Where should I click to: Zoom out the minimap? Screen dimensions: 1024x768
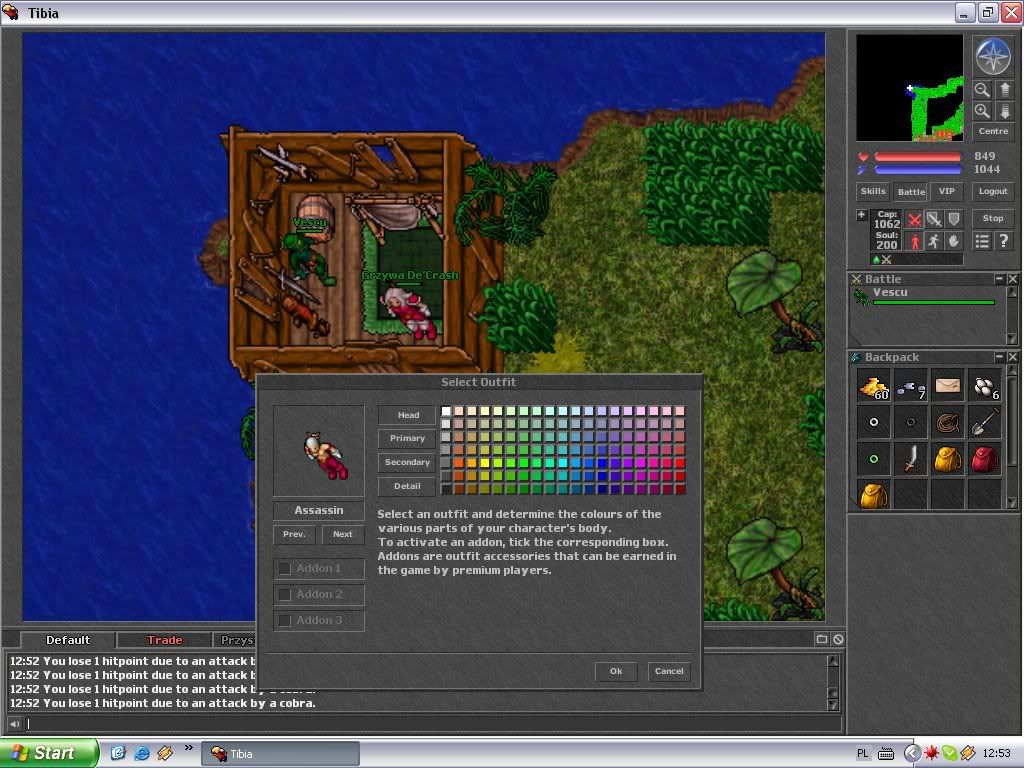point(982,89)
